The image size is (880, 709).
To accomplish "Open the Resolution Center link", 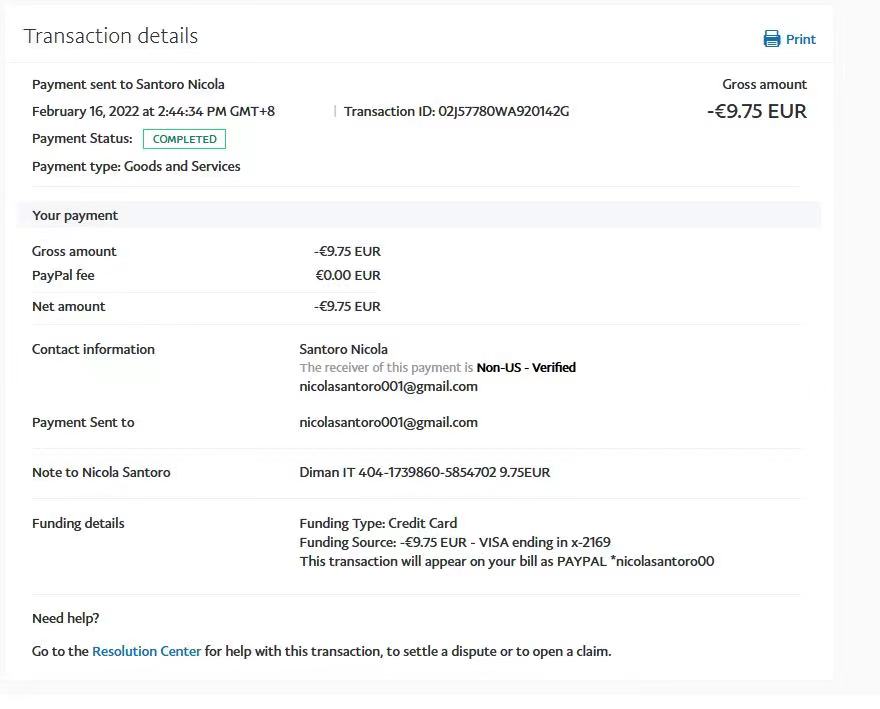I will [146, 651].
